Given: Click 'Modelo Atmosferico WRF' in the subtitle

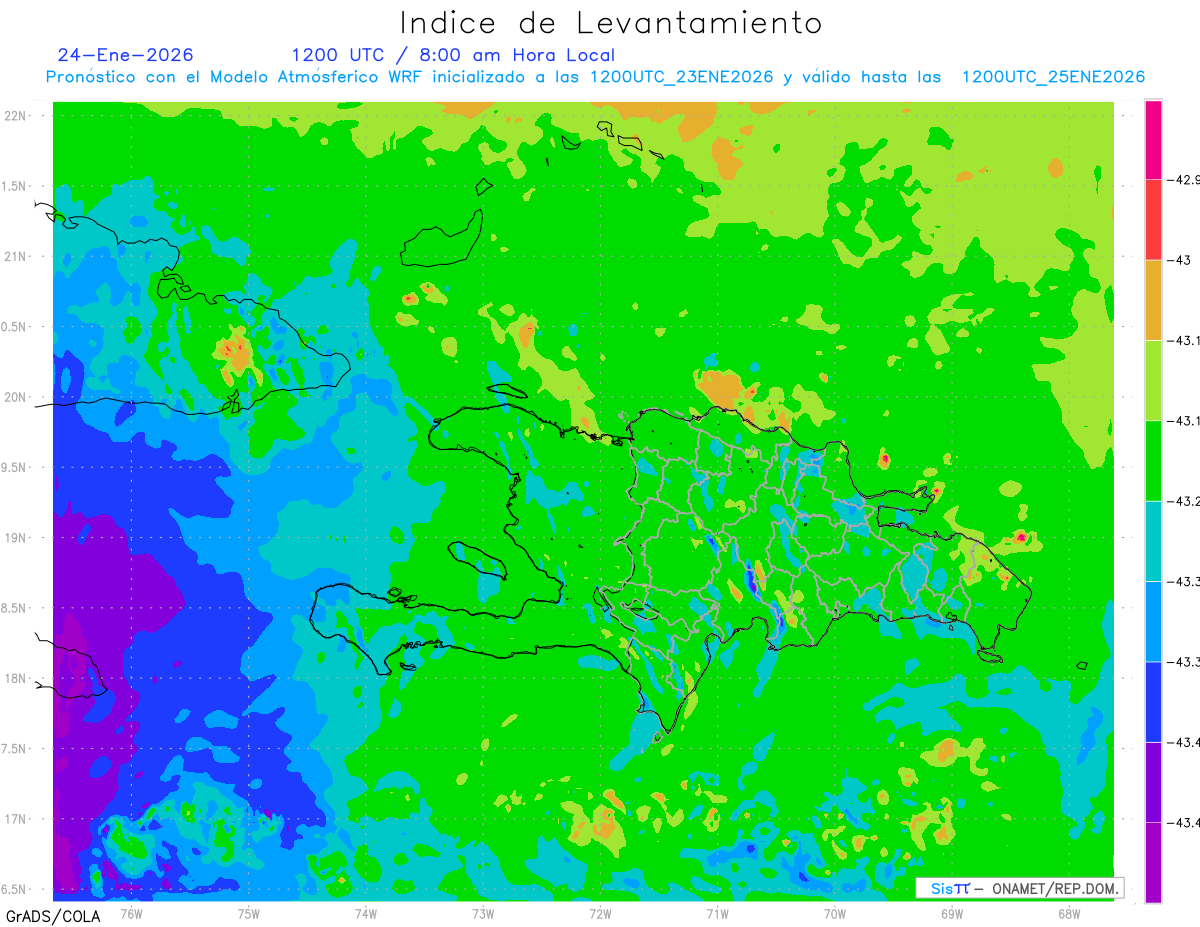Looking at the screenshot, I should tap(313, 77).
